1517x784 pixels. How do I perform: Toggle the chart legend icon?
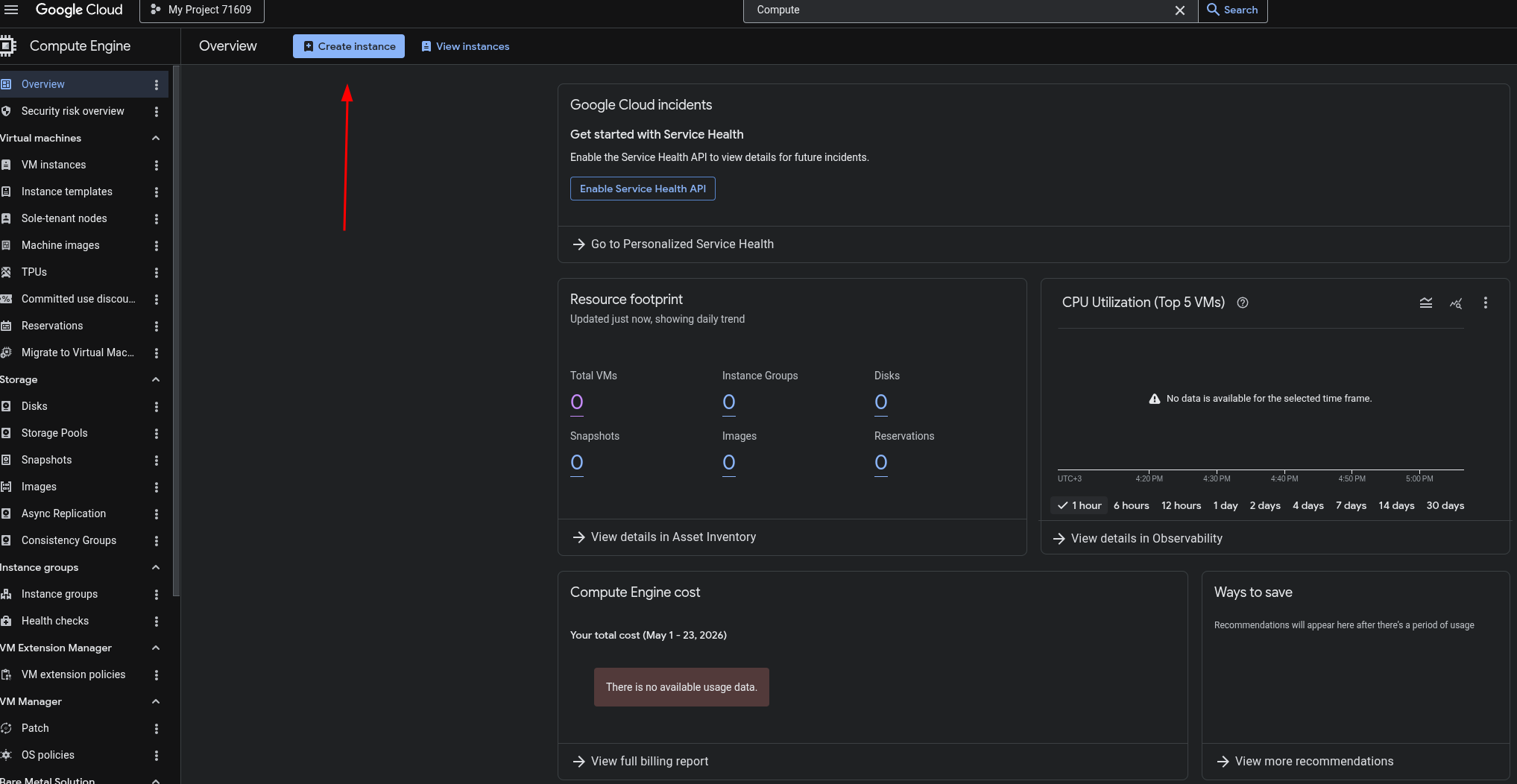tap(1426, 303)
